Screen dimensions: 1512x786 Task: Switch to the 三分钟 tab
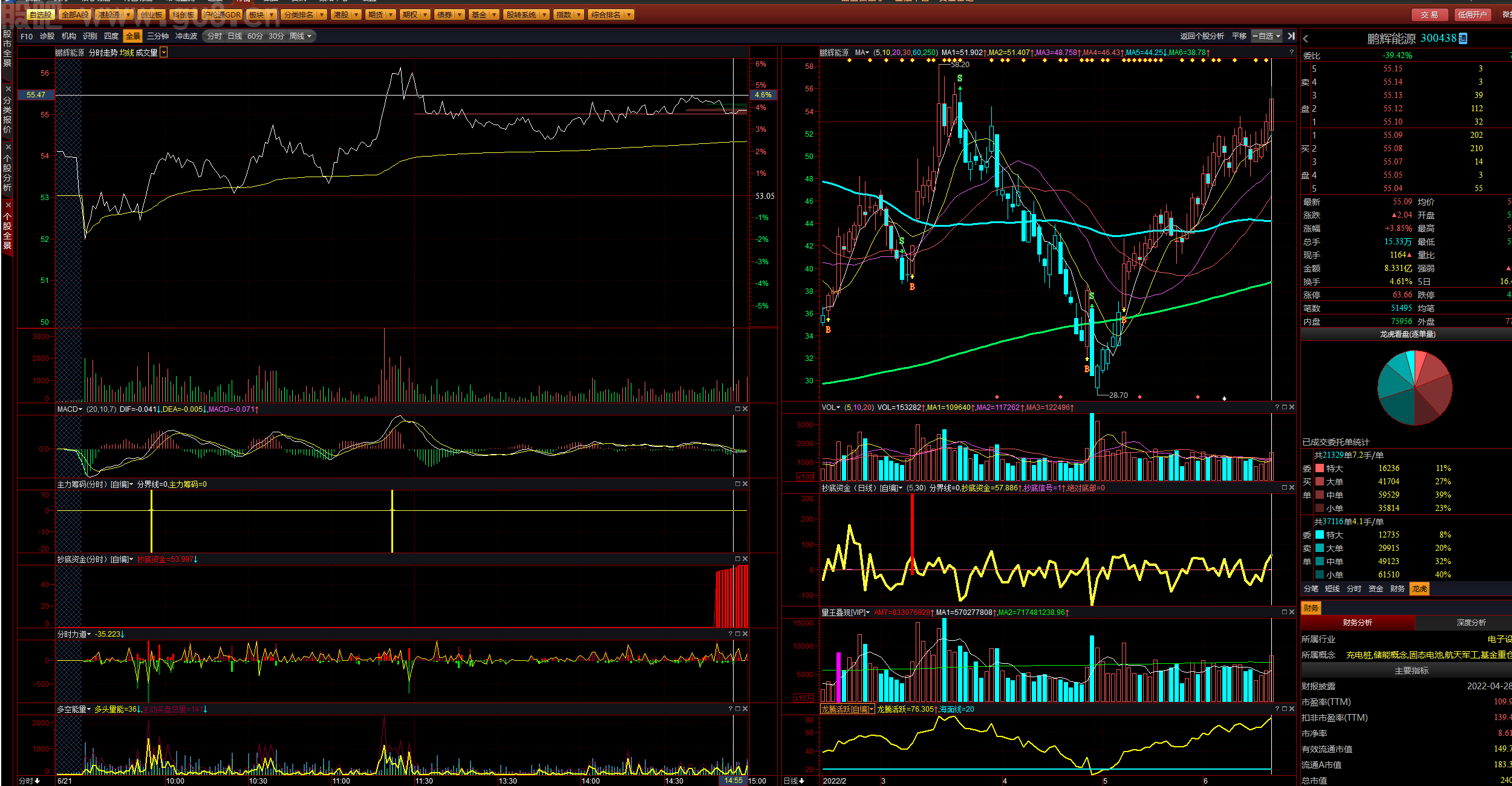click(x=158, y=36)
